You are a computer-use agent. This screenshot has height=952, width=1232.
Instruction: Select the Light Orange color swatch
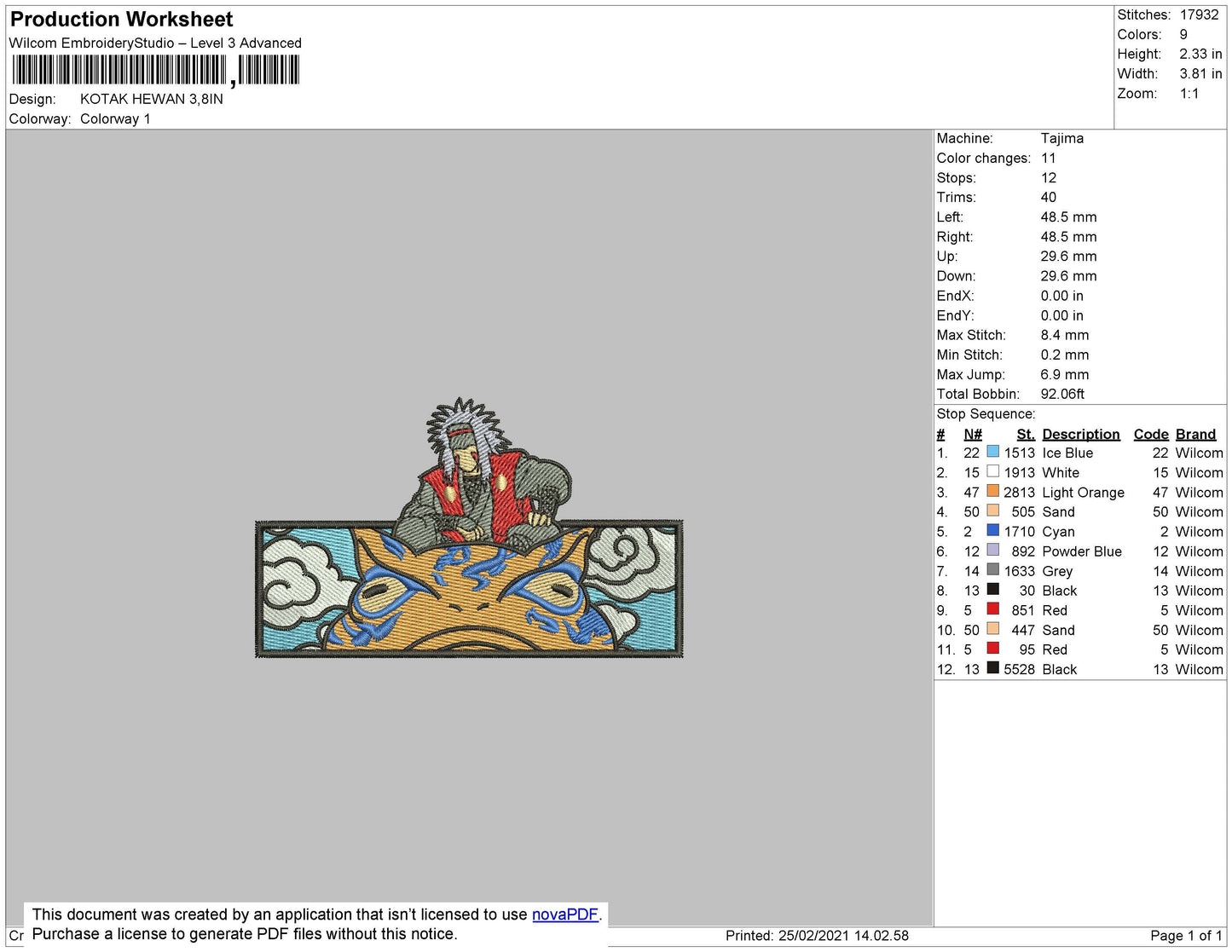[x=992, y=491]
